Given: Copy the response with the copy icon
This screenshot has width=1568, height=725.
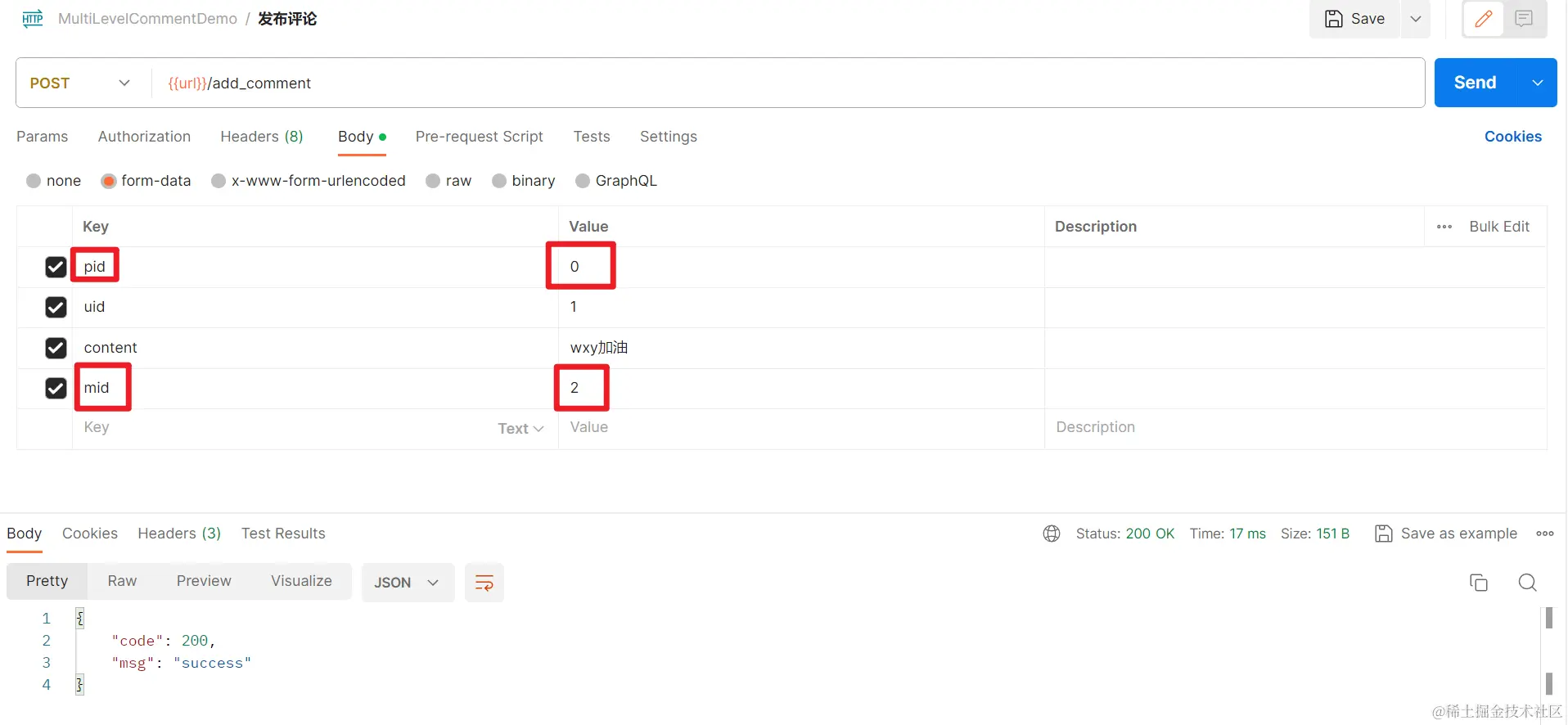Looking at the screenshot, I should (x=1478, y=583).
